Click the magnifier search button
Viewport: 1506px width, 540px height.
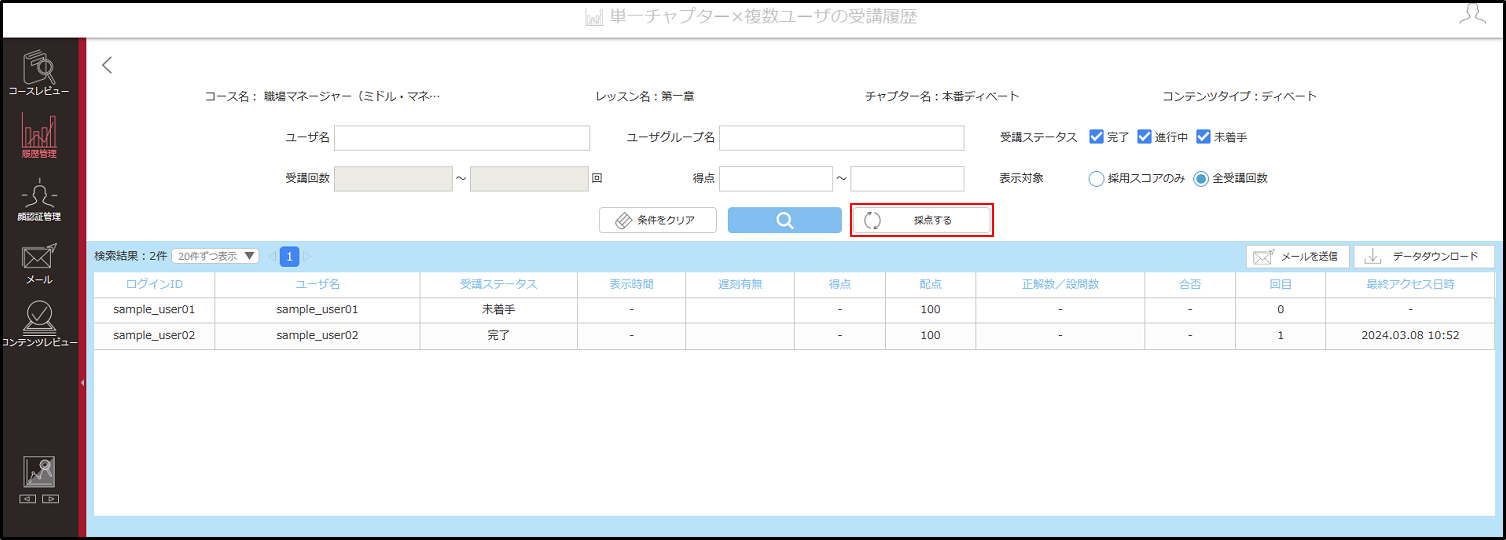(785, 220)
